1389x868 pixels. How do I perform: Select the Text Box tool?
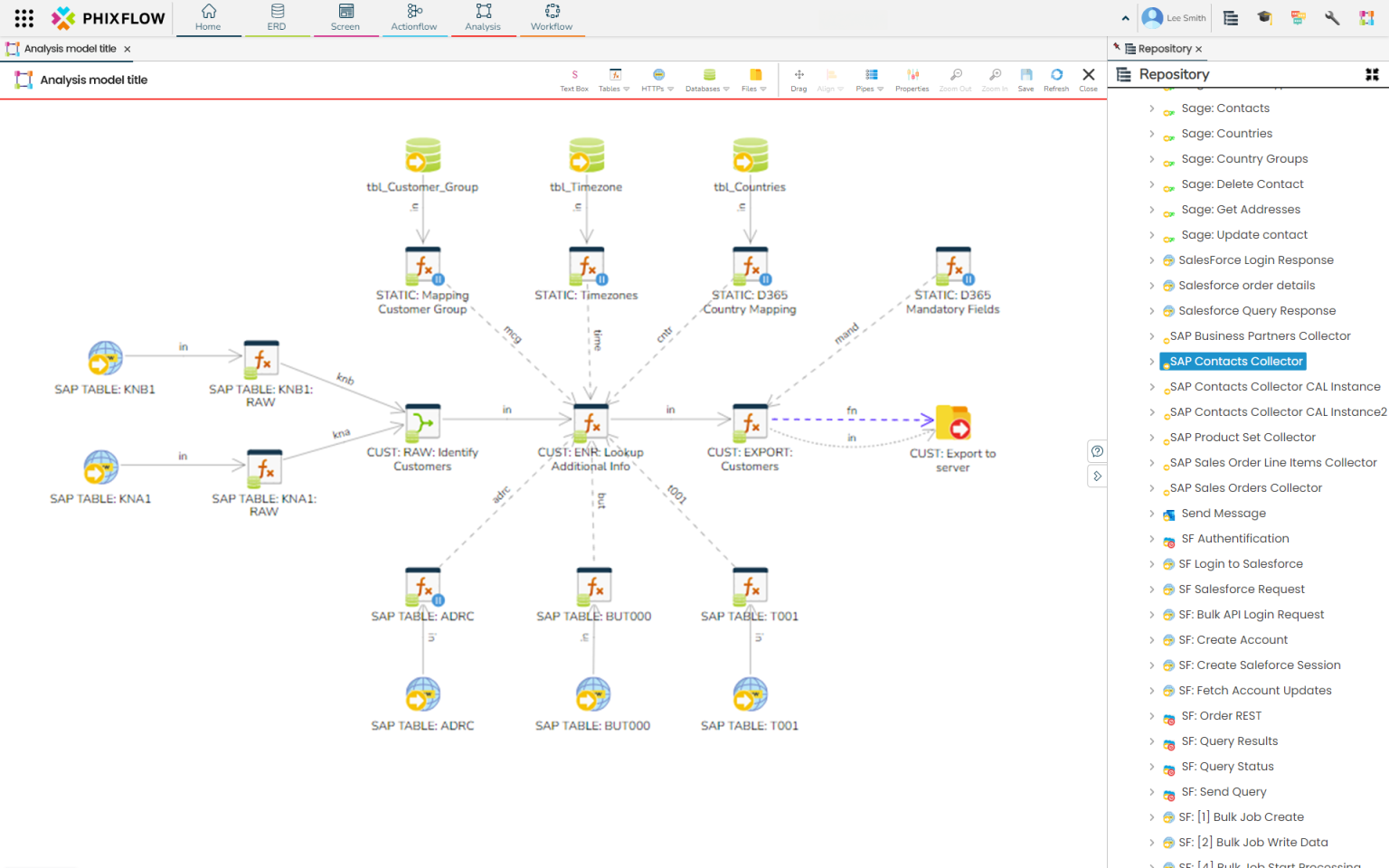click(x=574, y=80)
